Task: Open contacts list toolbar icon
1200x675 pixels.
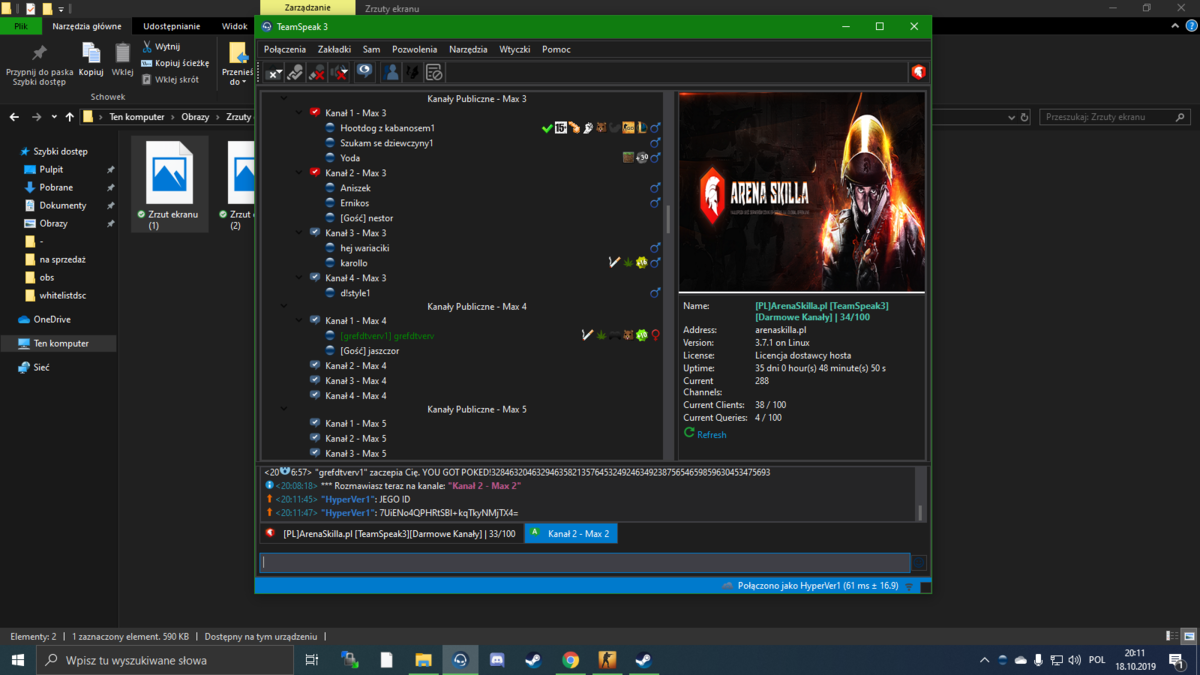Action: (392, 72)
